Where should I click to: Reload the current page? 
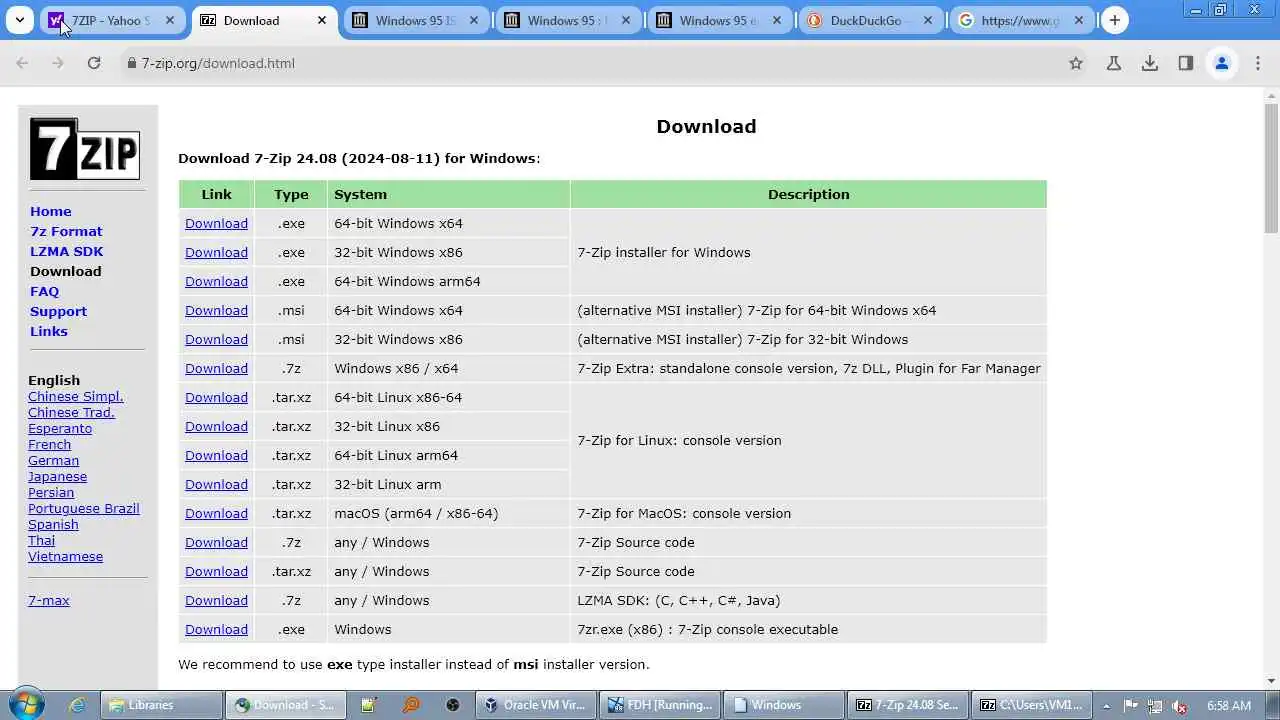point(94,63)
